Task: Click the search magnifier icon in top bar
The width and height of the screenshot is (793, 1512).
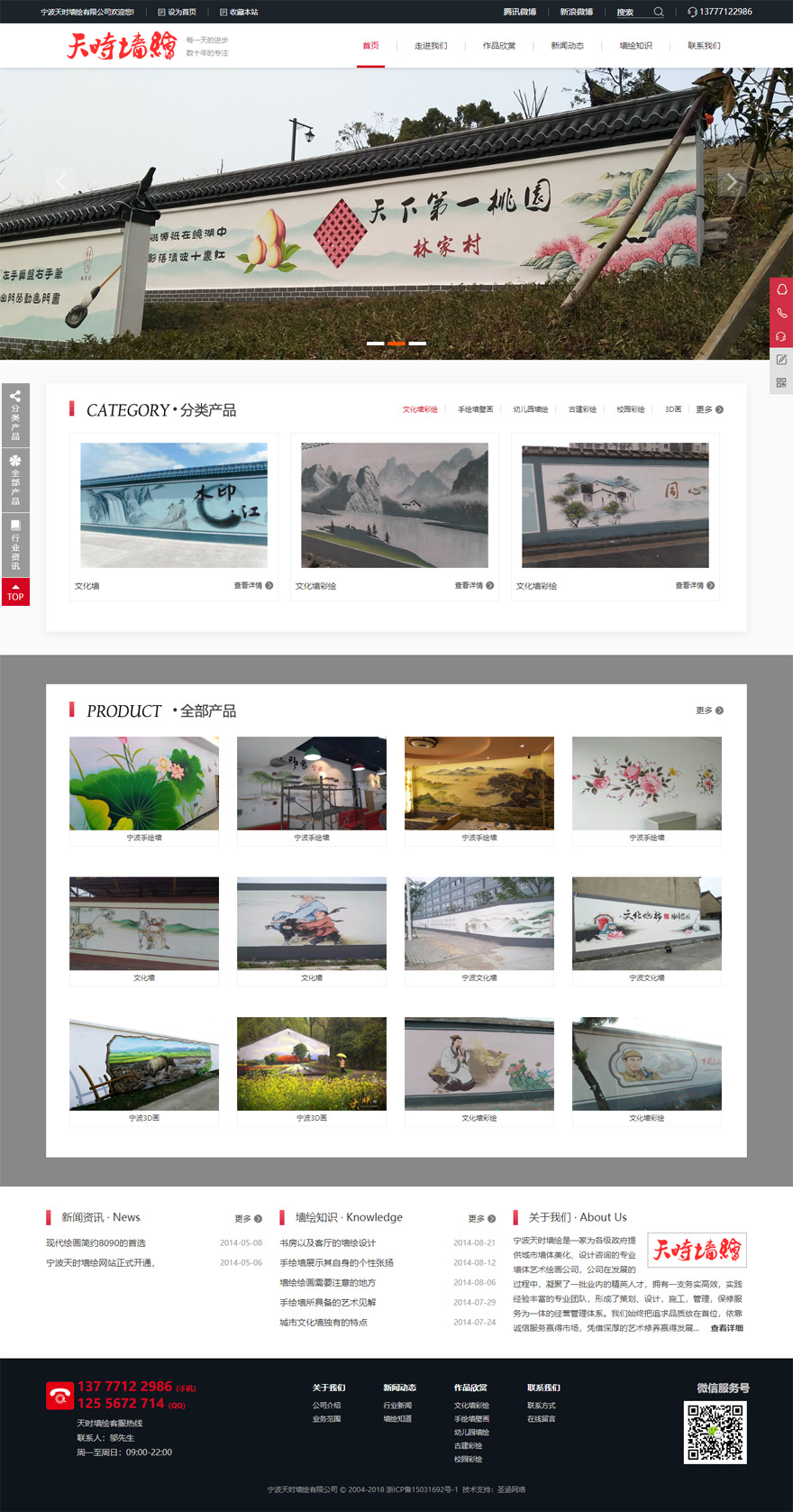Action: 659,12
